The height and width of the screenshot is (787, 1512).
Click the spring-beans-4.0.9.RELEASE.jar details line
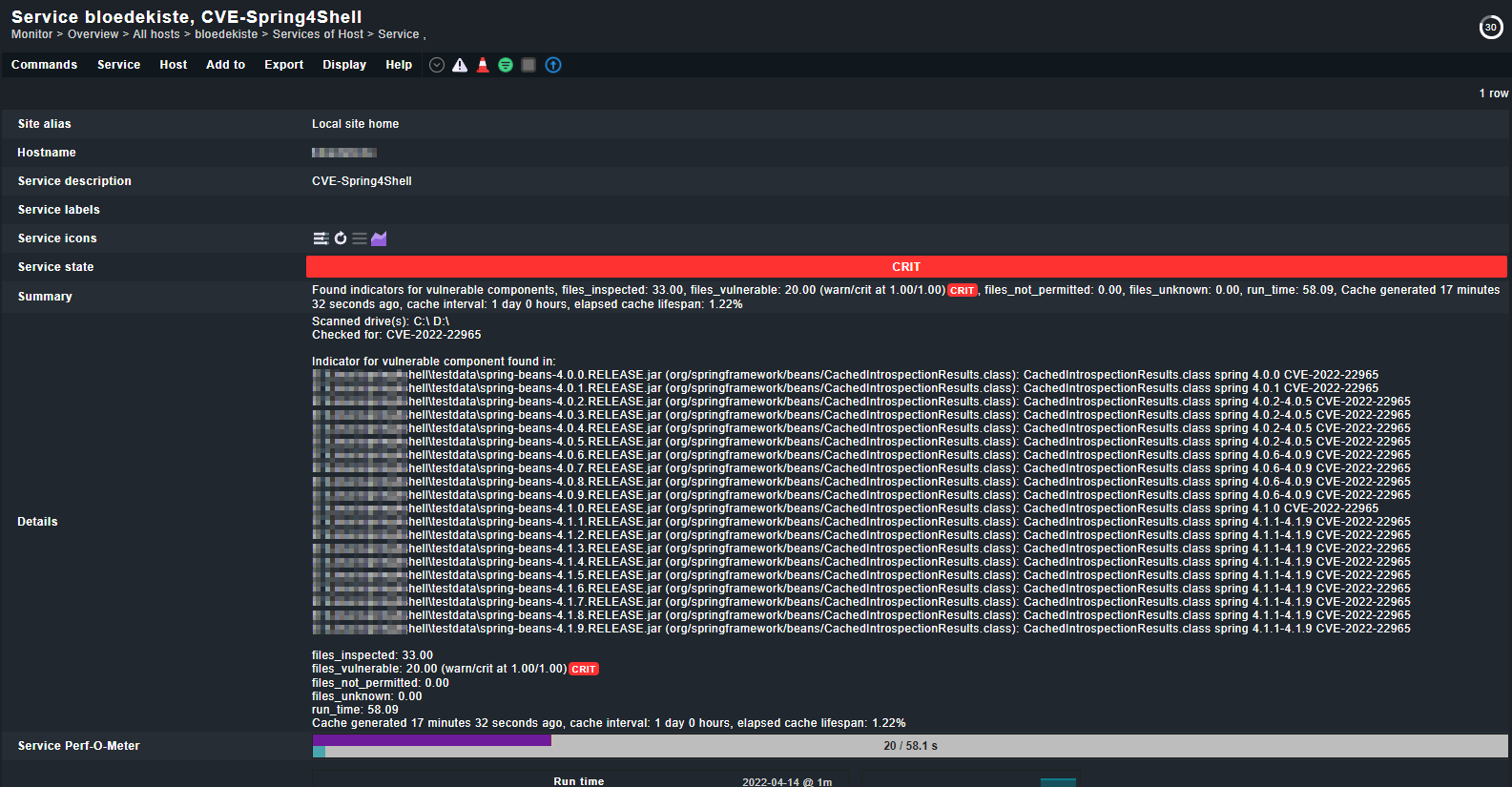point(861,495)
